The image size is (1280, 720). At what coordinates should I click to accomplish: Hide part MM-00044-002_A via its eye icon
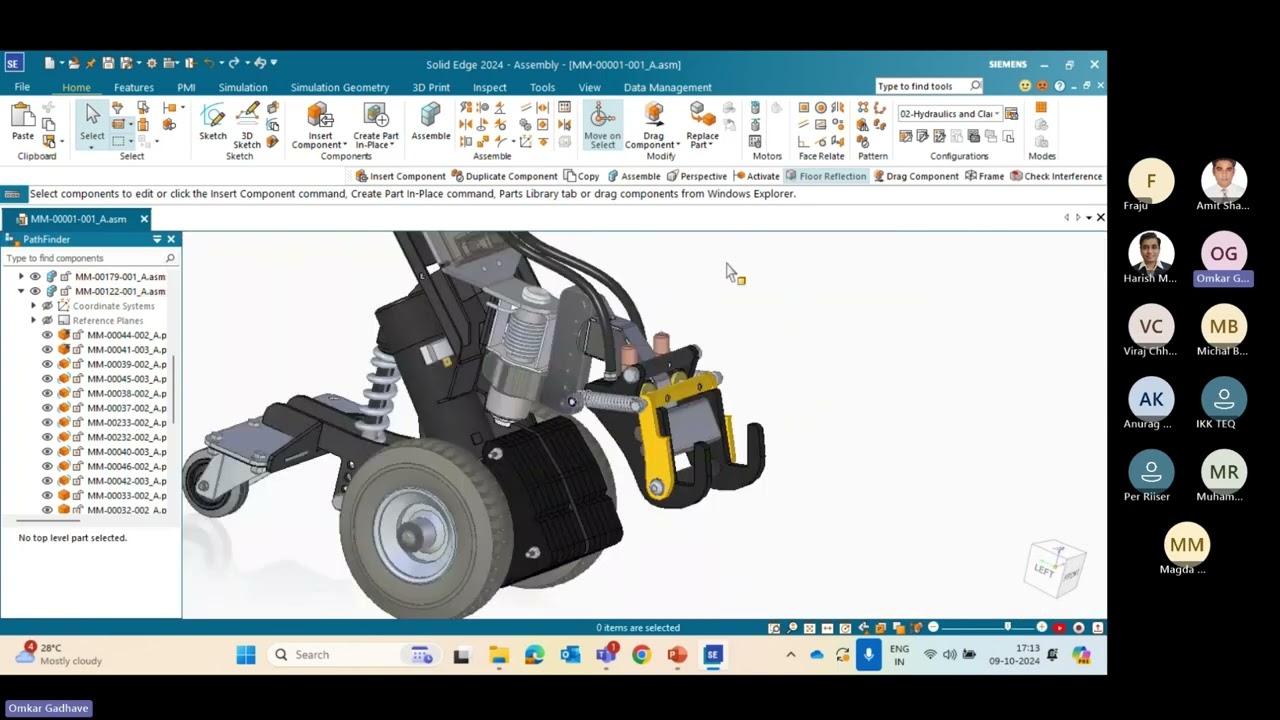[x=47, y=336]
